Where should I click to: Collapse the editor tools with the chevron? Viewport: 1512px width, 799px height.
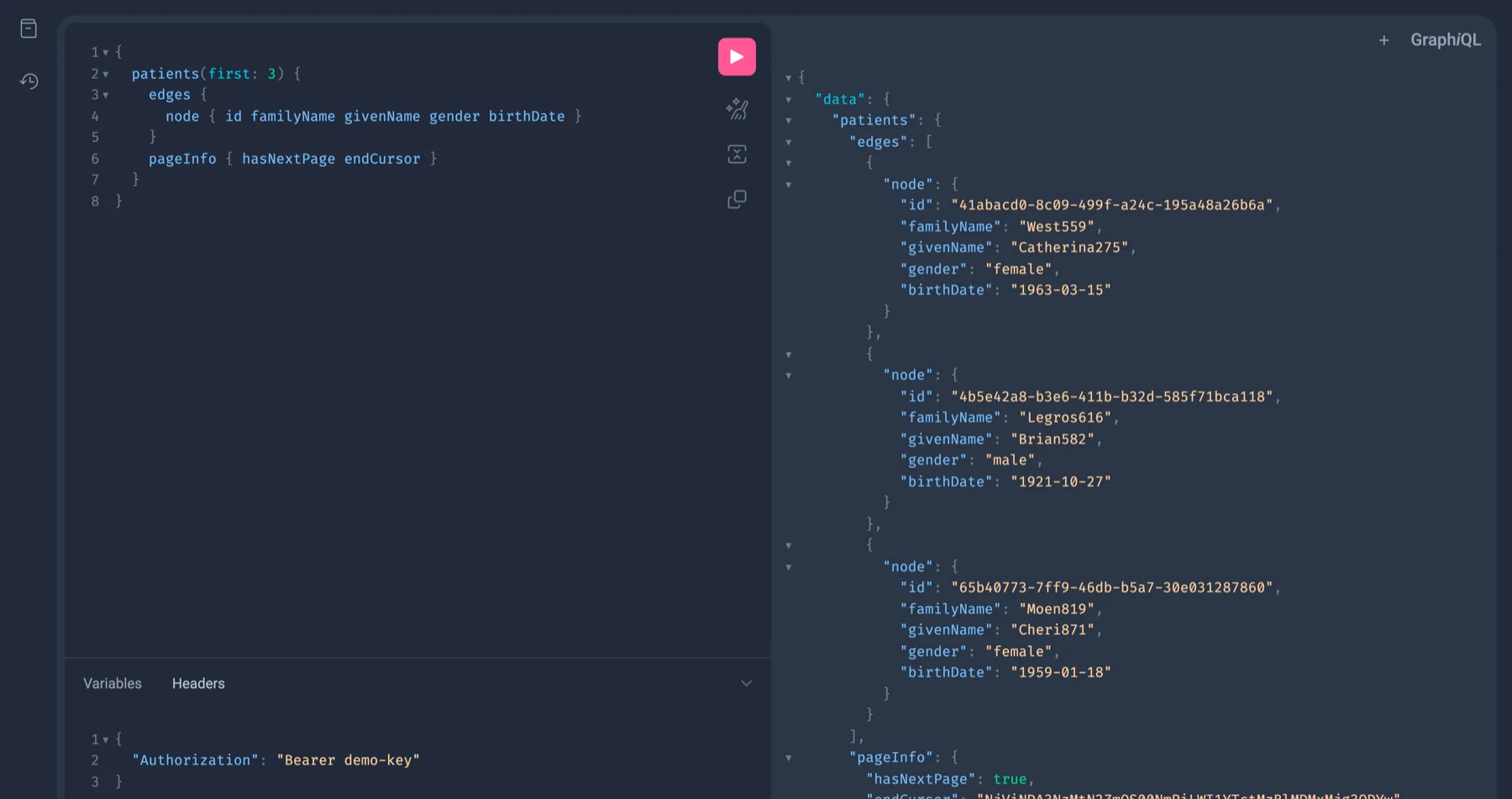coord(746,684)
